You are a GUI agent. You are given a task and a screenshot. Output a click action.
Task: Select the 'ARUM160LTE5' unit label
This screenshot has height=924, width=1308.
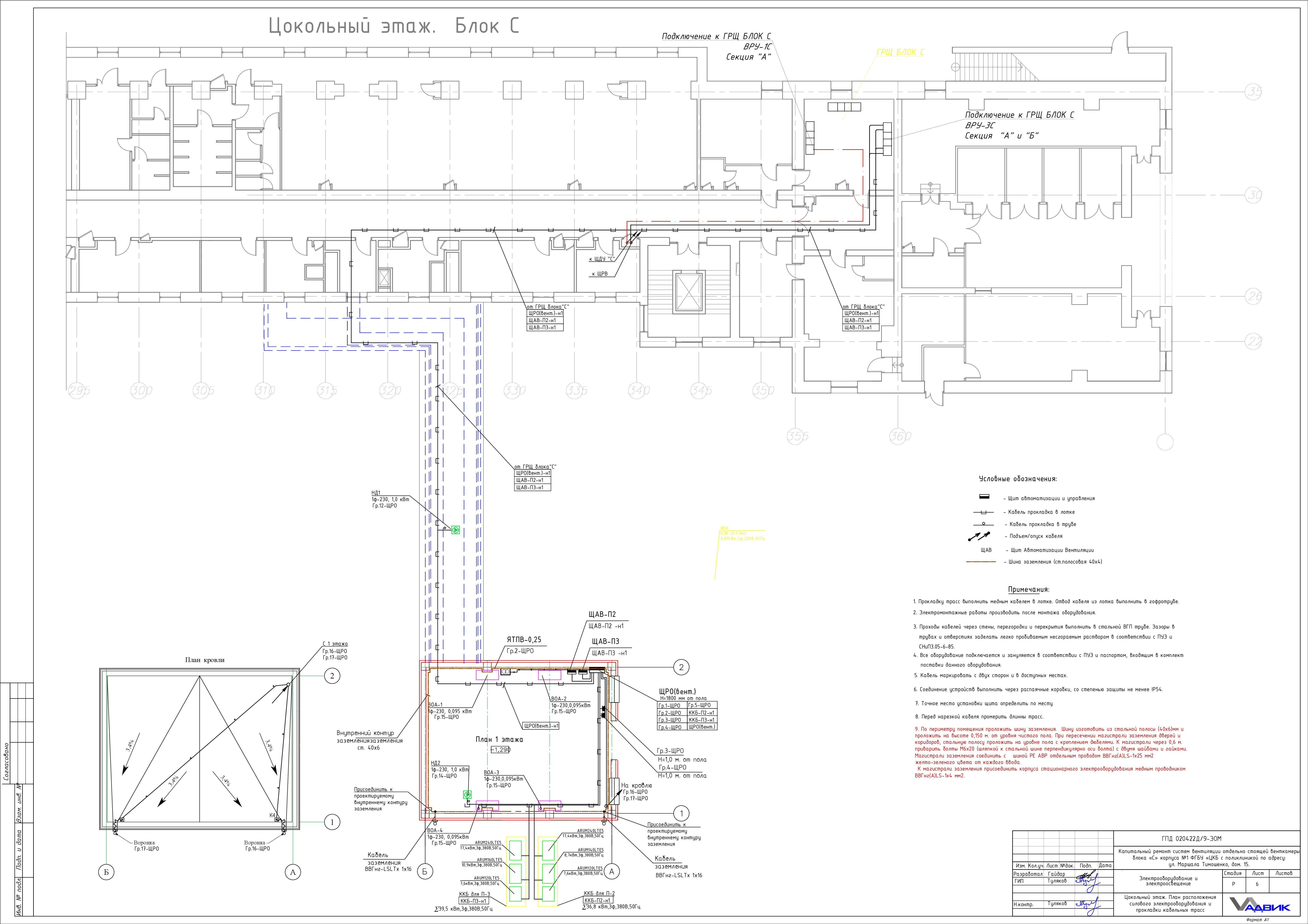pos(489,860)
